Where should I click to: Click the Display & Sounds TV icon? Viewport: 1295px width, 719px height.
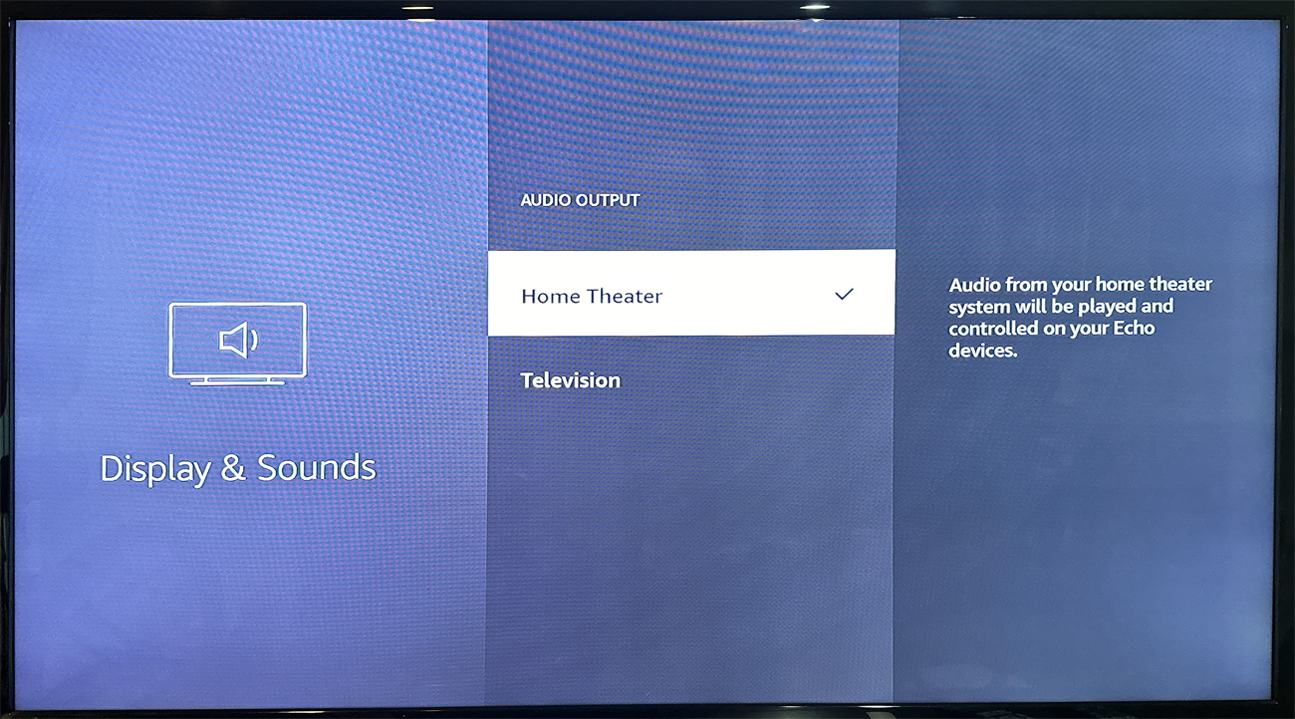pyautogui.click(x=238, y=342)
